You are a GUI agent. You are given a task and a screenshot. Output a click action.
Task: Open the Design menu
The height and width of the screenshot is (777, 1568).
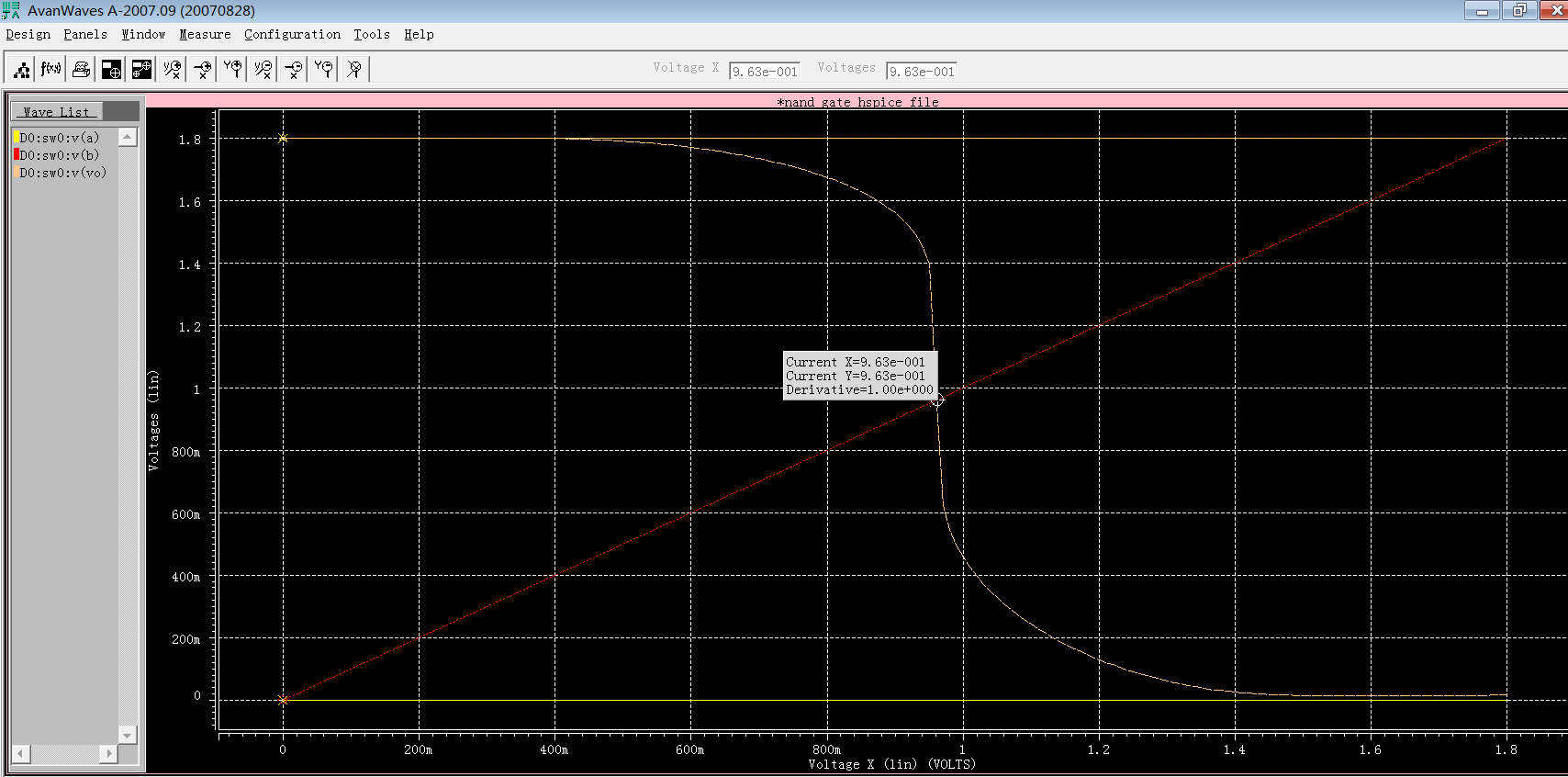(28, 34)
